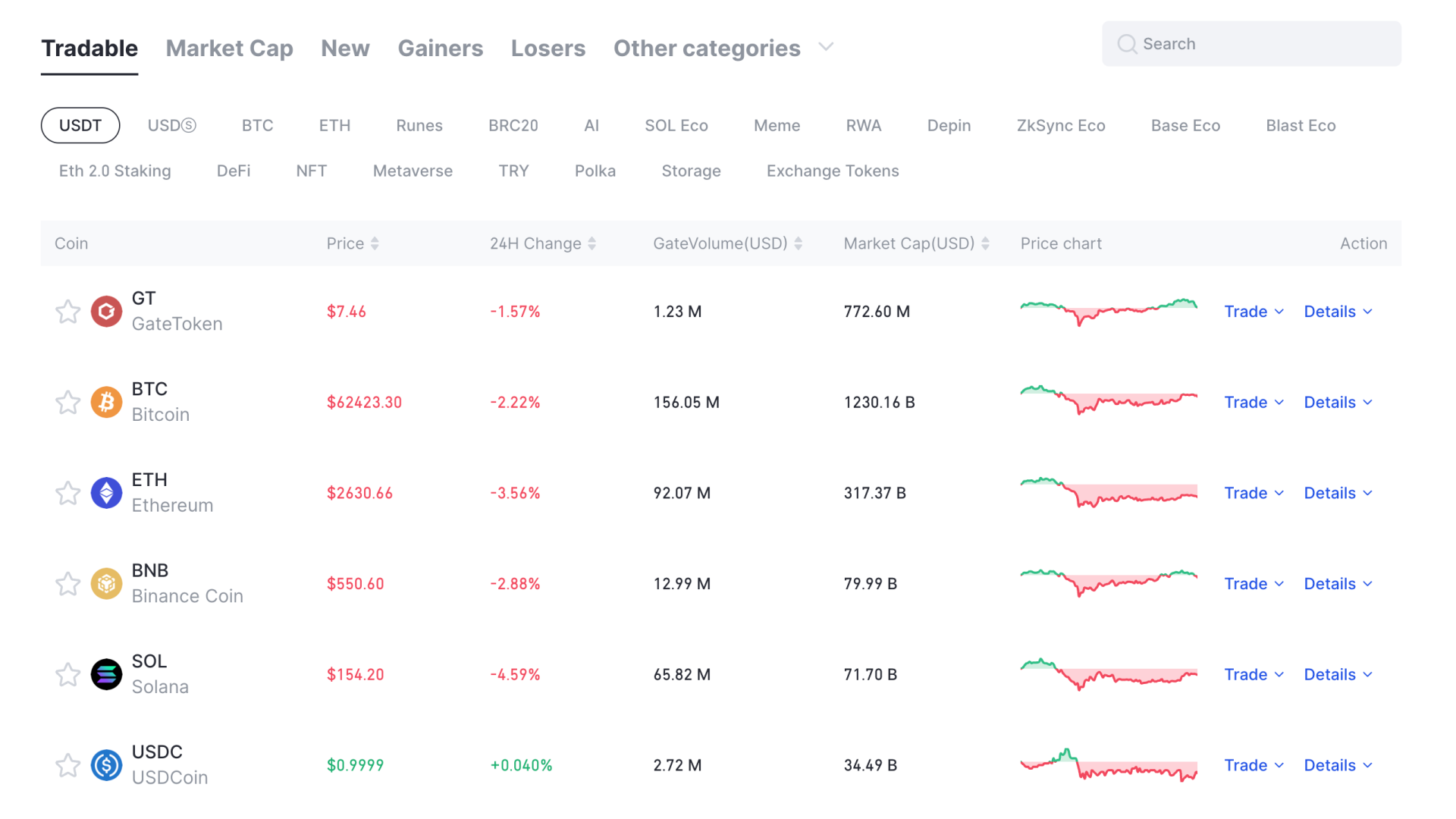Switch to the Losers tab
This screenshot has height=819, width=1456.
[x=548, y=48]
